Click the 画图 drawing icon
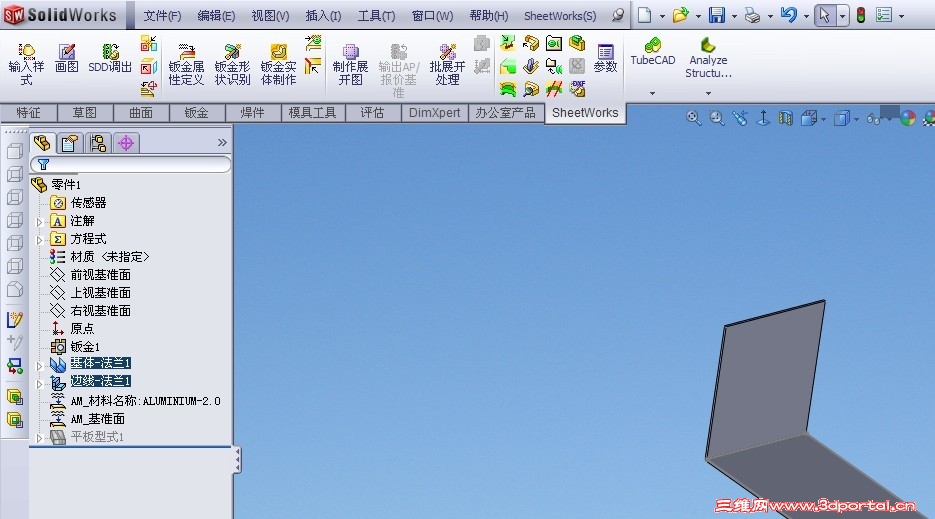Image resolution: width=935 pixels, height=519 pixels. [67, 58]
